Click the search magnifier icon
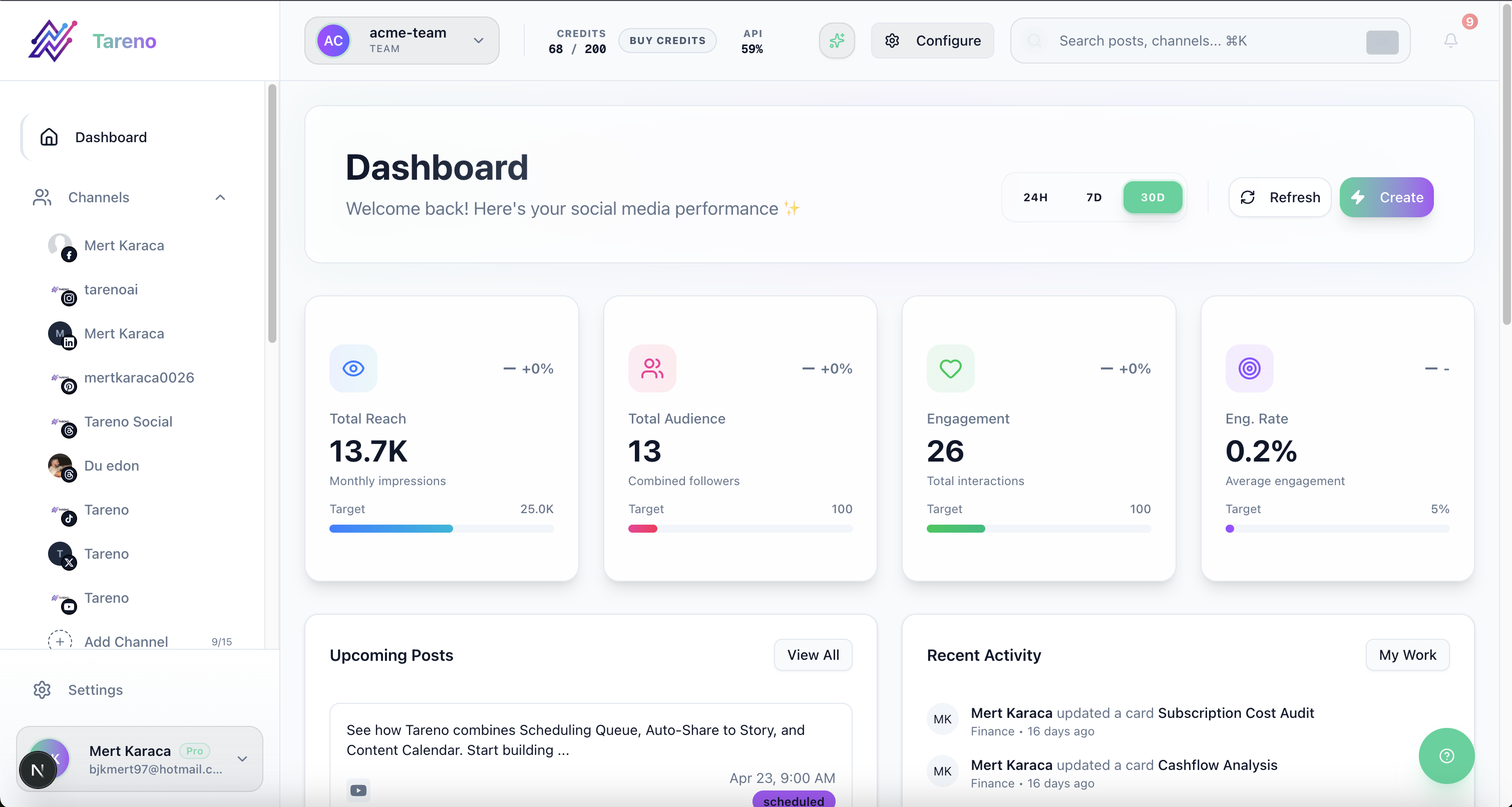The height and width of the screenshot is (807, 1512). (x=1034, y=41)
